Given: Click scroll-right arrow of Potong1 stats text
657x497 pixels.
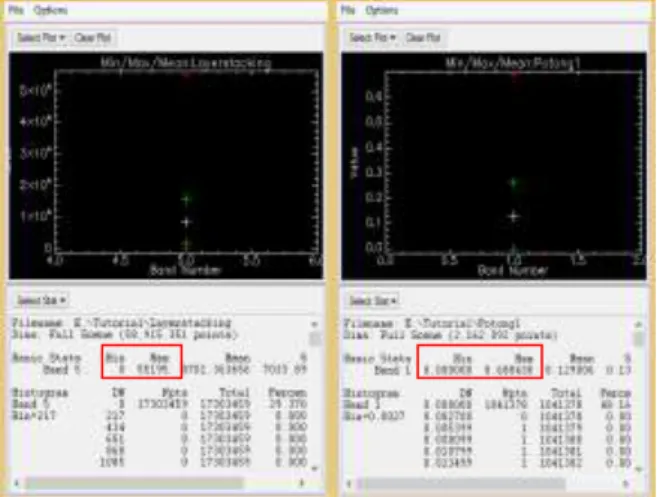Looking at the screenshot, I should click(626, 484).
